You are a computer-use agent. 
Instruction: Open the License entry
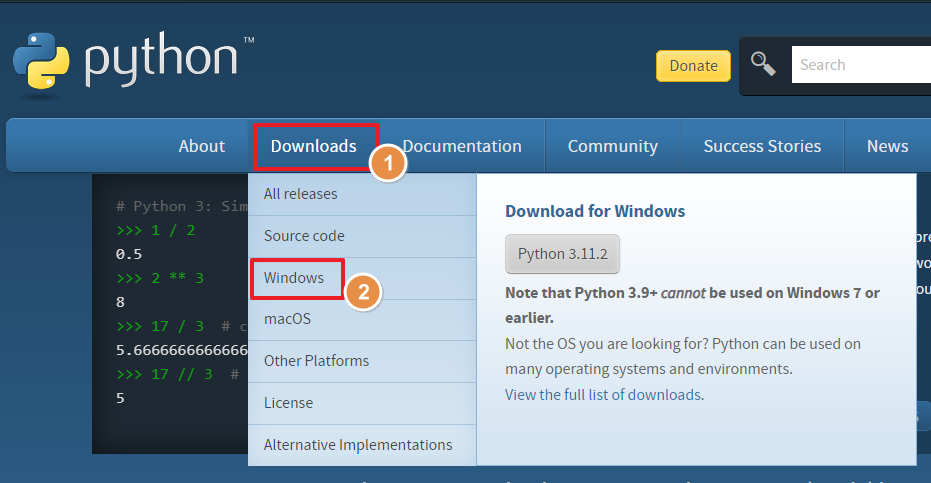pyautogui.click(x=362, y=403)
